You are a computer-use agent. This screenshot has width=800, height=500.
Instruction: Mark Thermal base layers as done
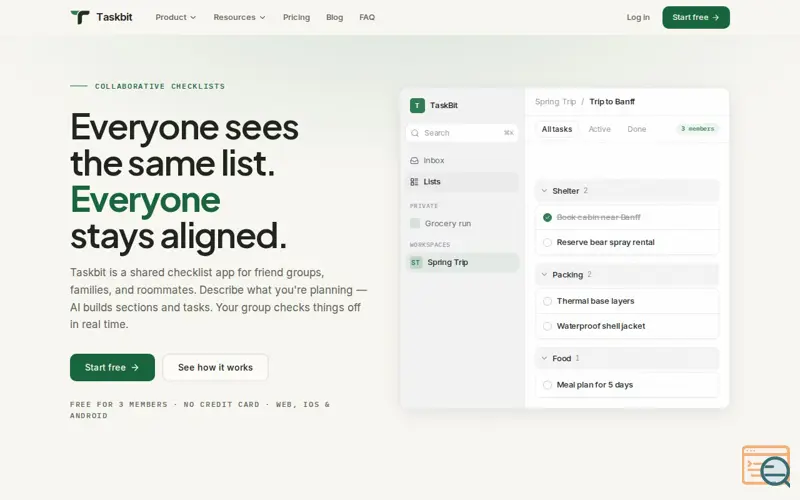tap(547, 301)
